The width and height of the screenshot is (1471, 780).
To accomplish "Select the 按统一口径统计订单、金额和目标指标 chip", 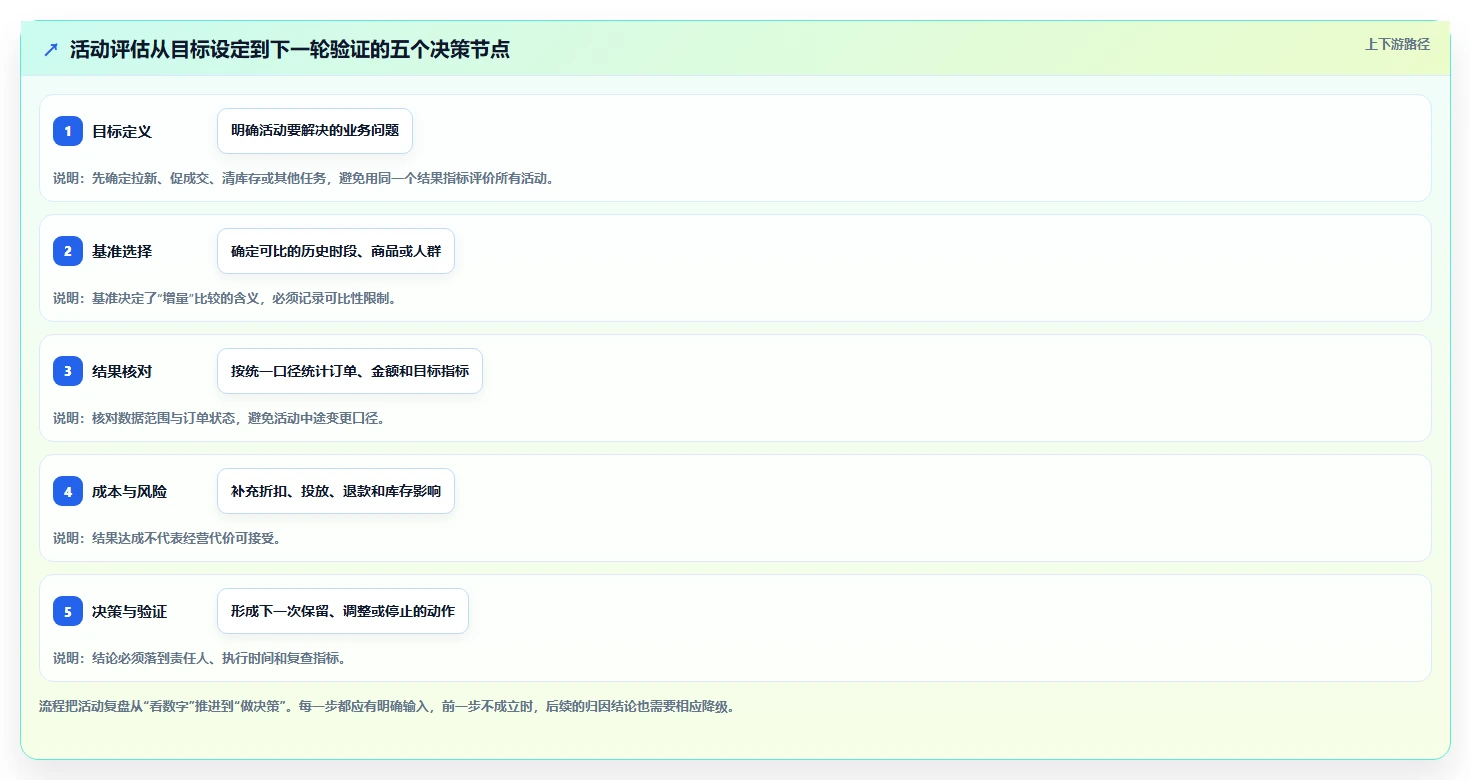I will coord(350,371).
